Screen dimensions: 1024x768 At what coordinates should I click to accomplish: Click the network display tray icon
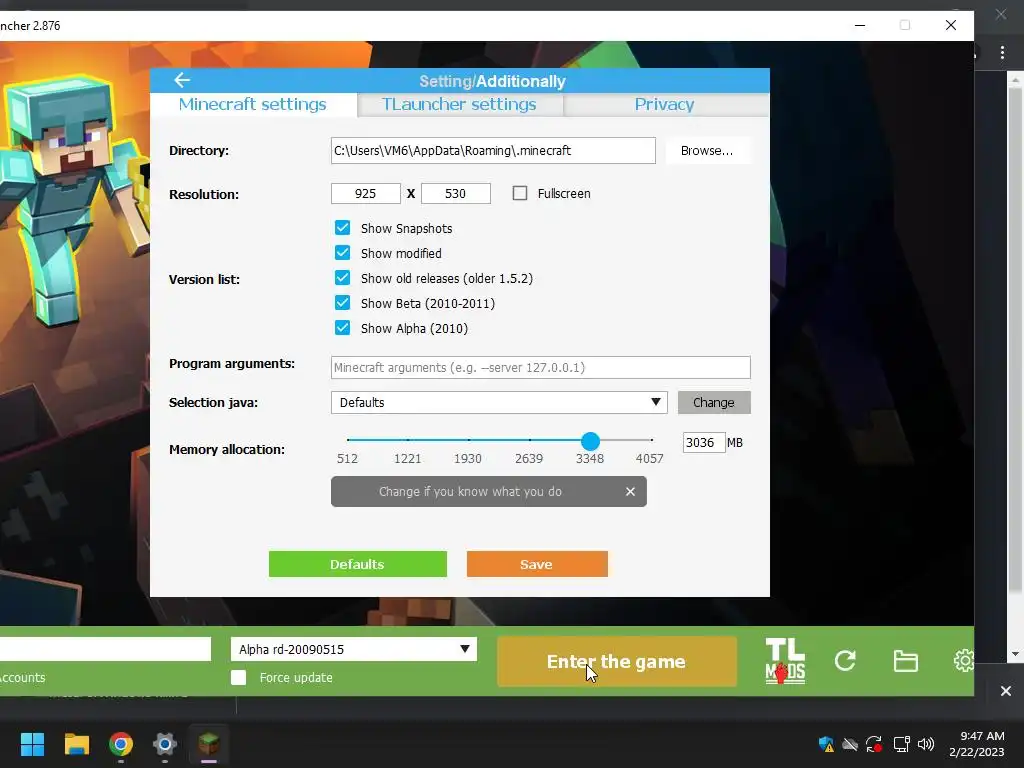(902, 744)
